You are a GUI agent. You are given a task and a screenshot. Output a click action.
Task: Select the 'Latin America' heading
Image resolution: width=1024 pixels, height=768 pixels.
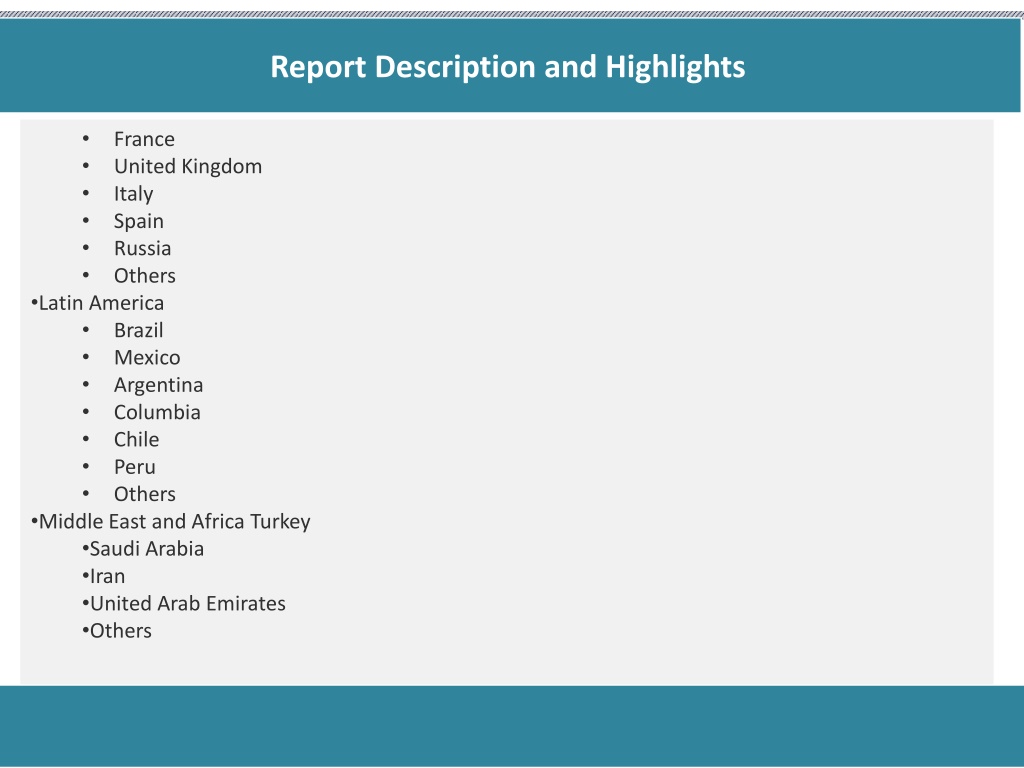point(101,303)
